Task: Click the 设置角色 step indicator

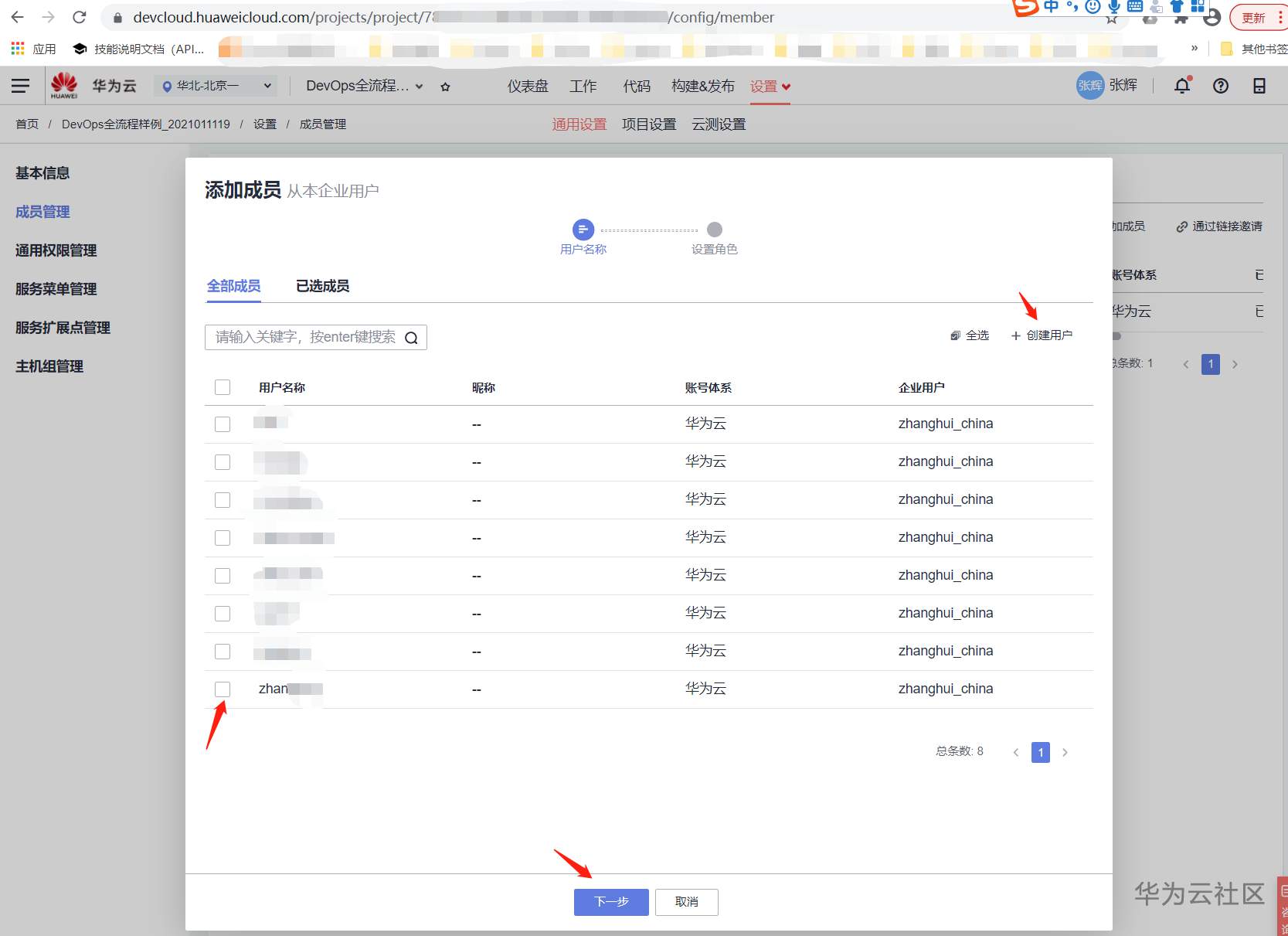Action: [x=715, y=230]
